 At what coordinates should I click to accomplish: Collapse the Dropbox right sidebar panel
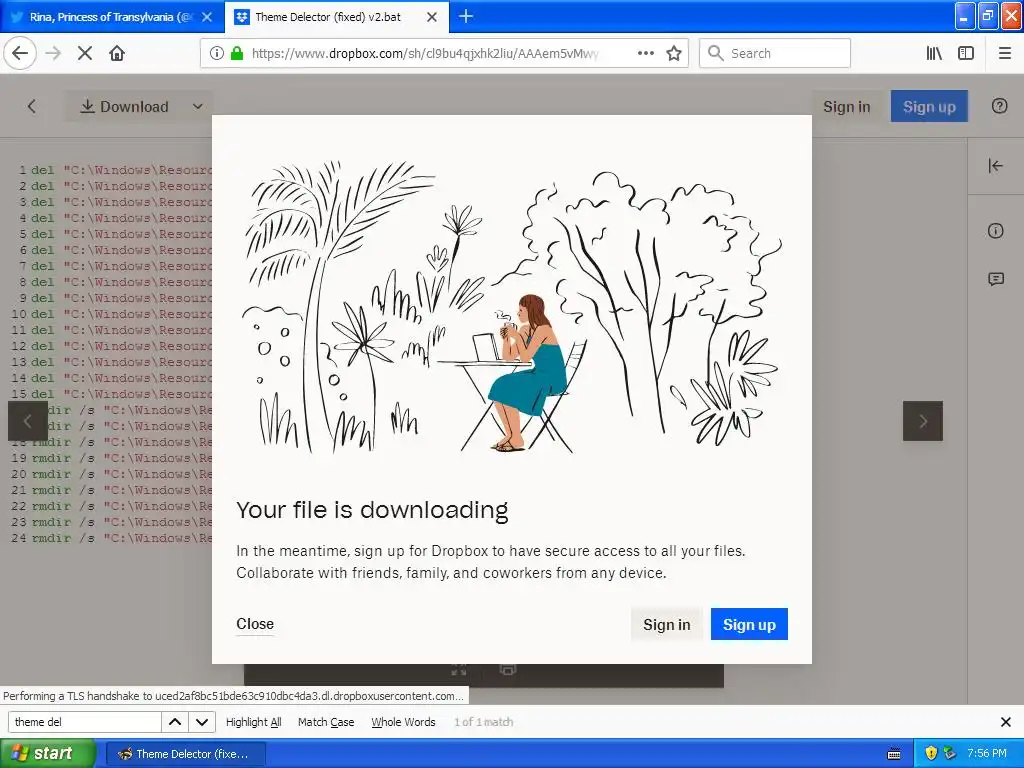(995, 166)
